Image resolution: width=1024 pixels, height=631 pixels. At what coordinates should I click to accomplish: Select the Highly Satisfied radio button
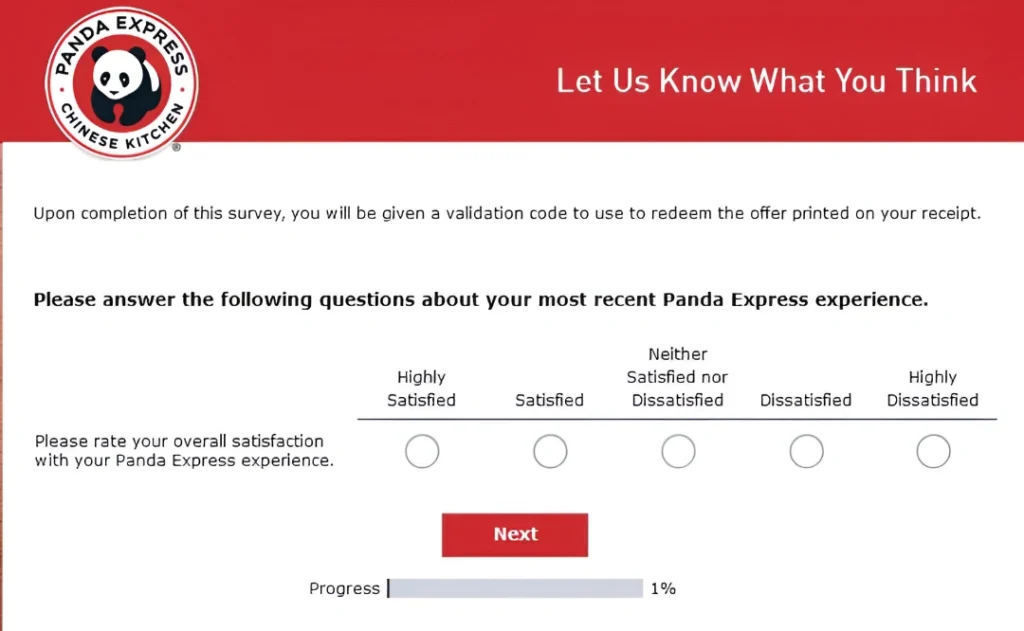[422, 452]
